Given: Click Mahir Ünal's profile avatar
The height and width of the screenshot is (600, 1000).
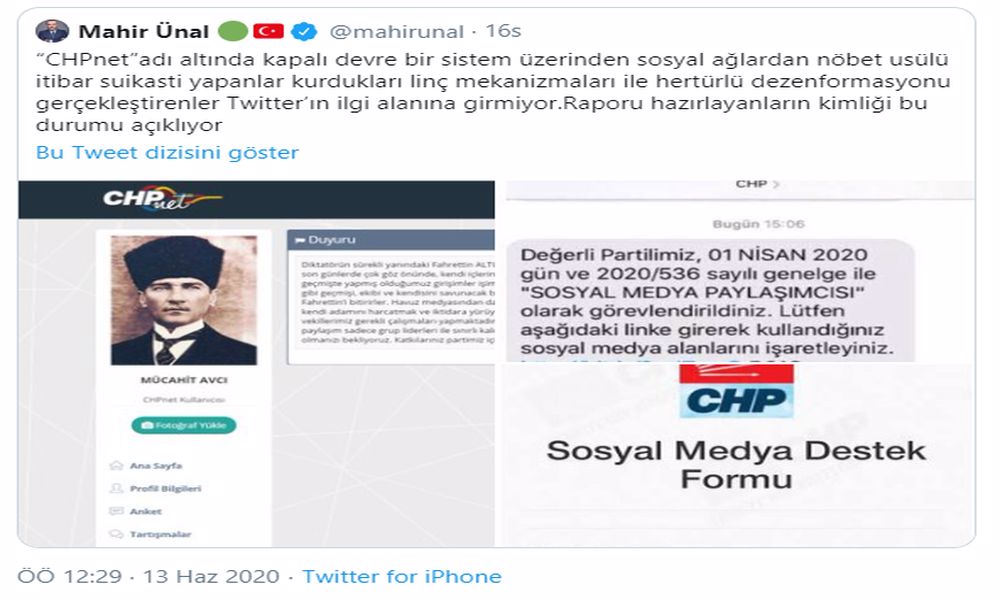Looking at the screenshot, I should (52, 31).
